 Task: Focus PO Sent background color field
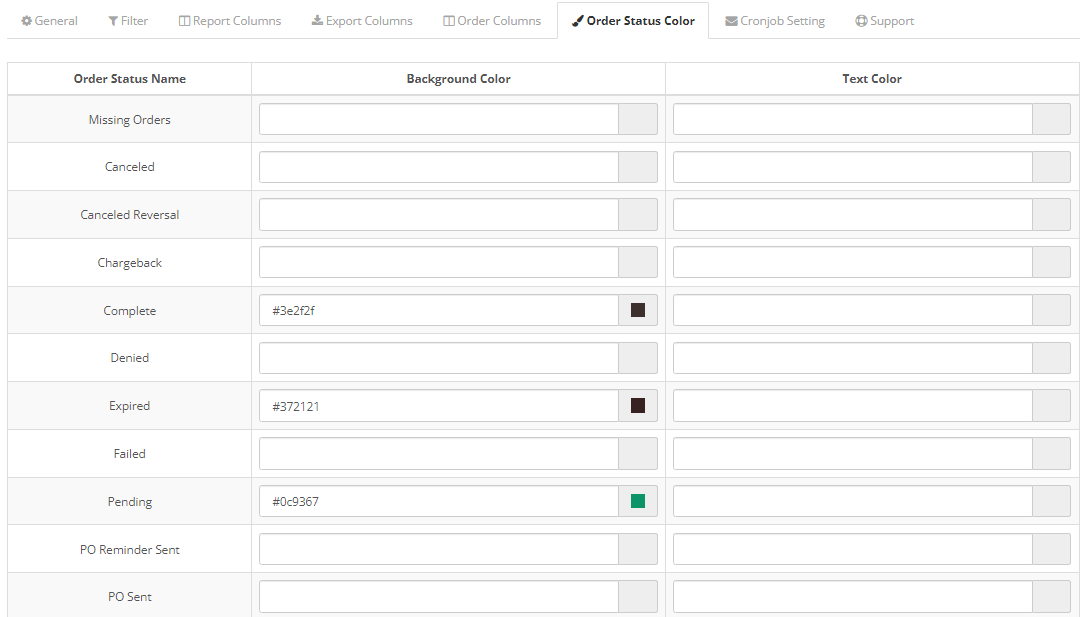[439, 597]
